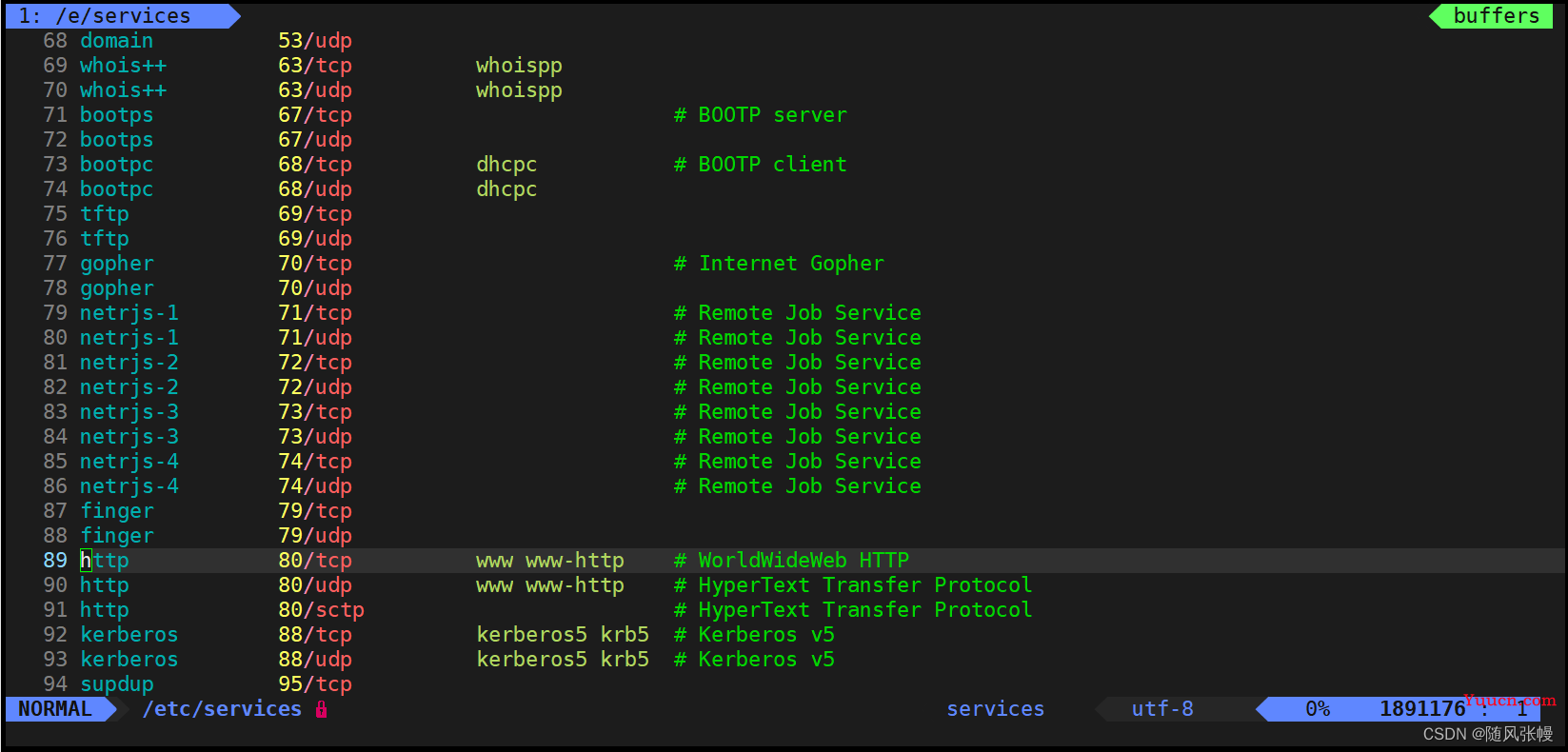The width and height of the screenshot is (1568, 752).
Task: Click the utf-8 encoding indicator
Action: tap(1162, 709)
